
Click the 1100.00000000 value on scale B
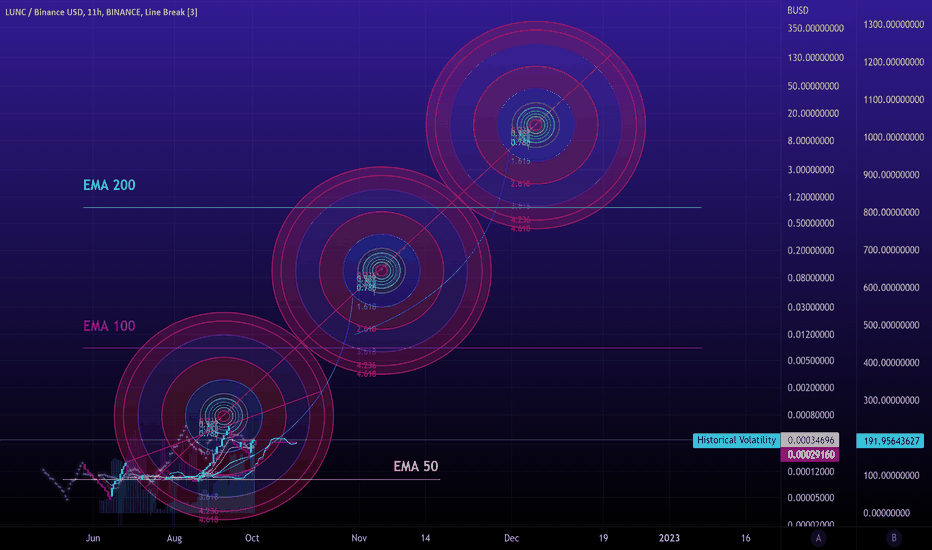tap(893, 100)
